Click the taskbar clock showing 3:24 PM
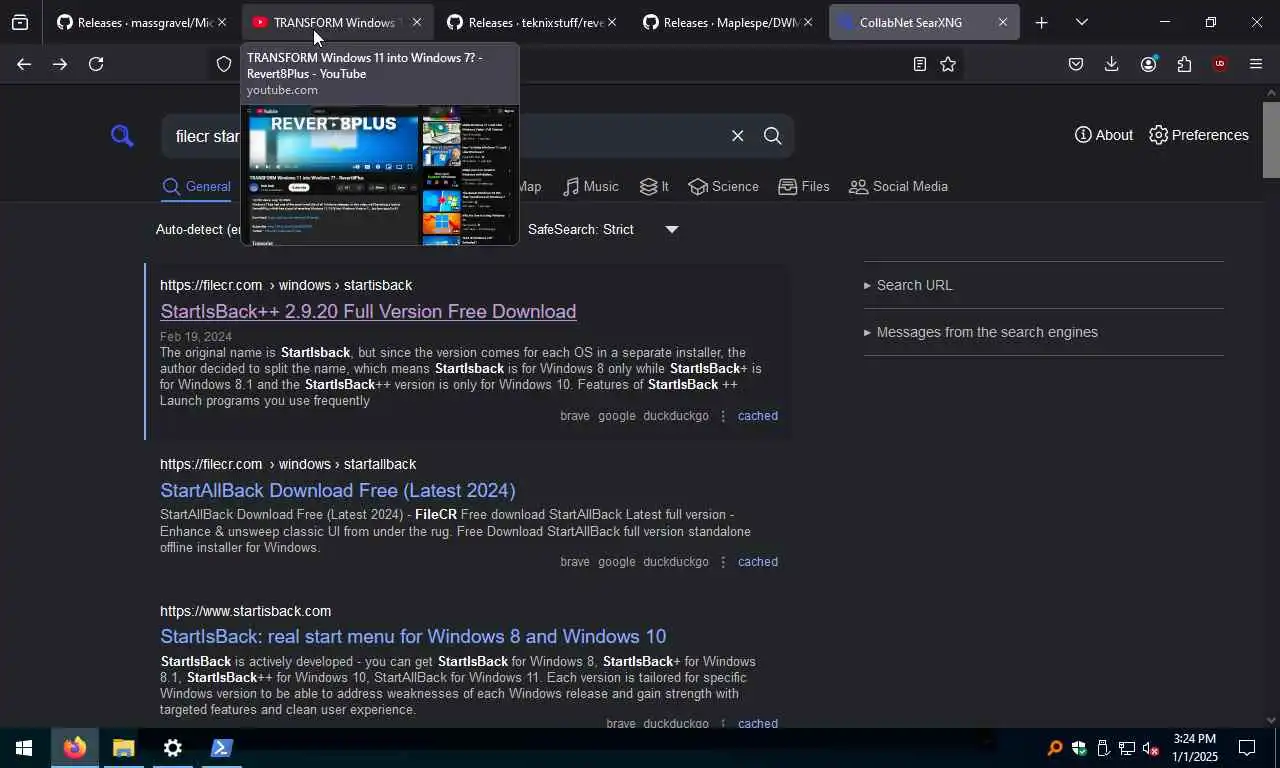This screenshot has height=768, width=1280. (x=1193, y=748)
